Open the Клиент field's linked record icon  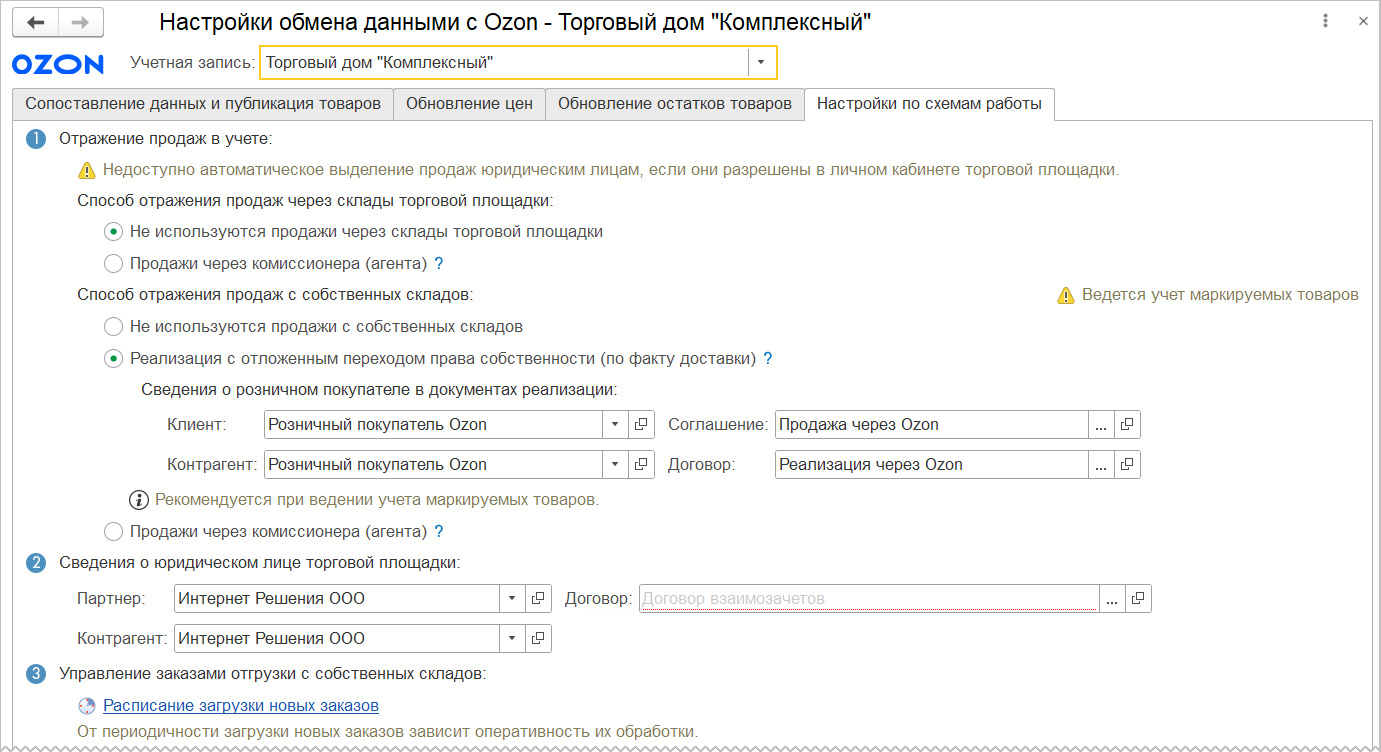tap(642, 424)
